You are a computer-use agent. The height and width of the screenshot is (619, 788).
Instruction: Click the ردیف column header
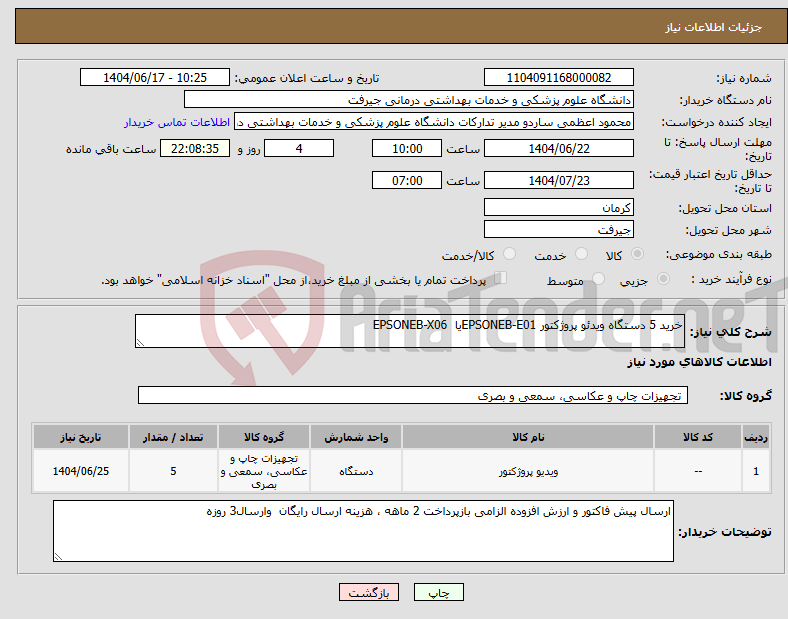click(x=756, y=437)
